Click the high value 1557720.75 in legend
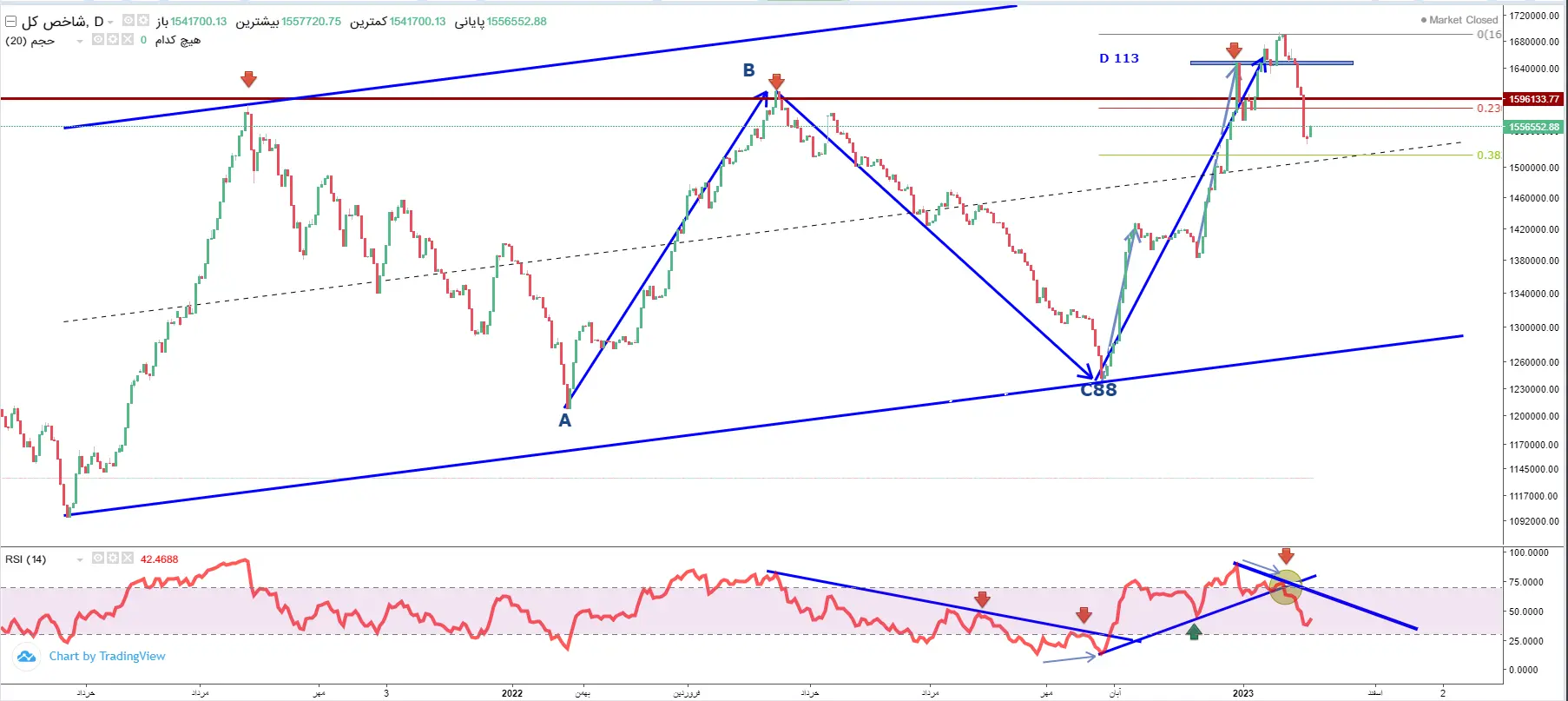The width and height of the screenshot is (1568, 701). coord(311,22)
